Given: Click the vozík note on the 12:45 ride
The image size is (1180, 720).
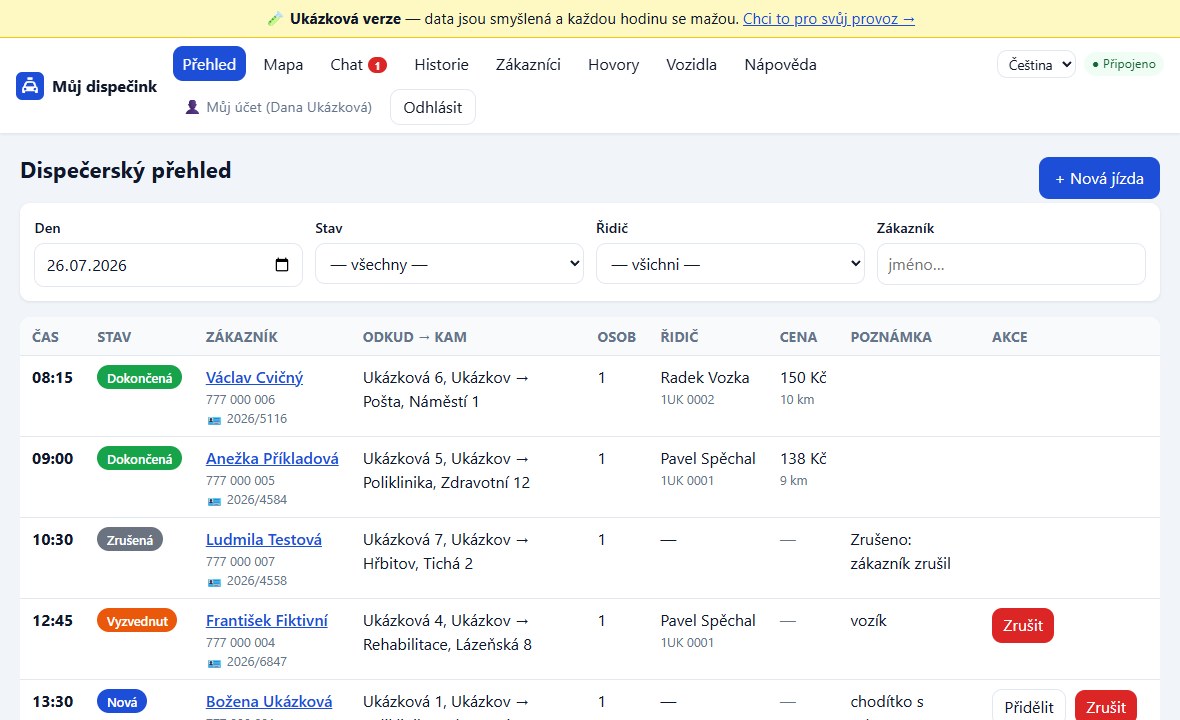Looking at the screenshot, I should click(x=868, y=621).
